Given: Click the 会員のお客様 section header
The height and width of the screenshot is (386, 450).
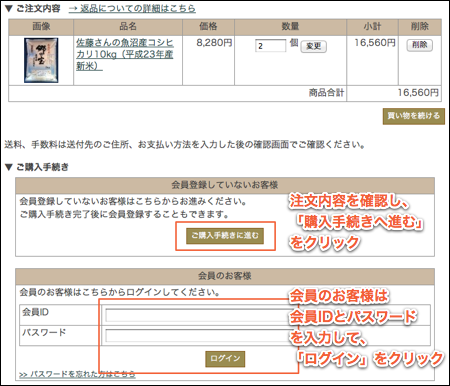Looking at the screenshot, I should (x=225, y=276).
